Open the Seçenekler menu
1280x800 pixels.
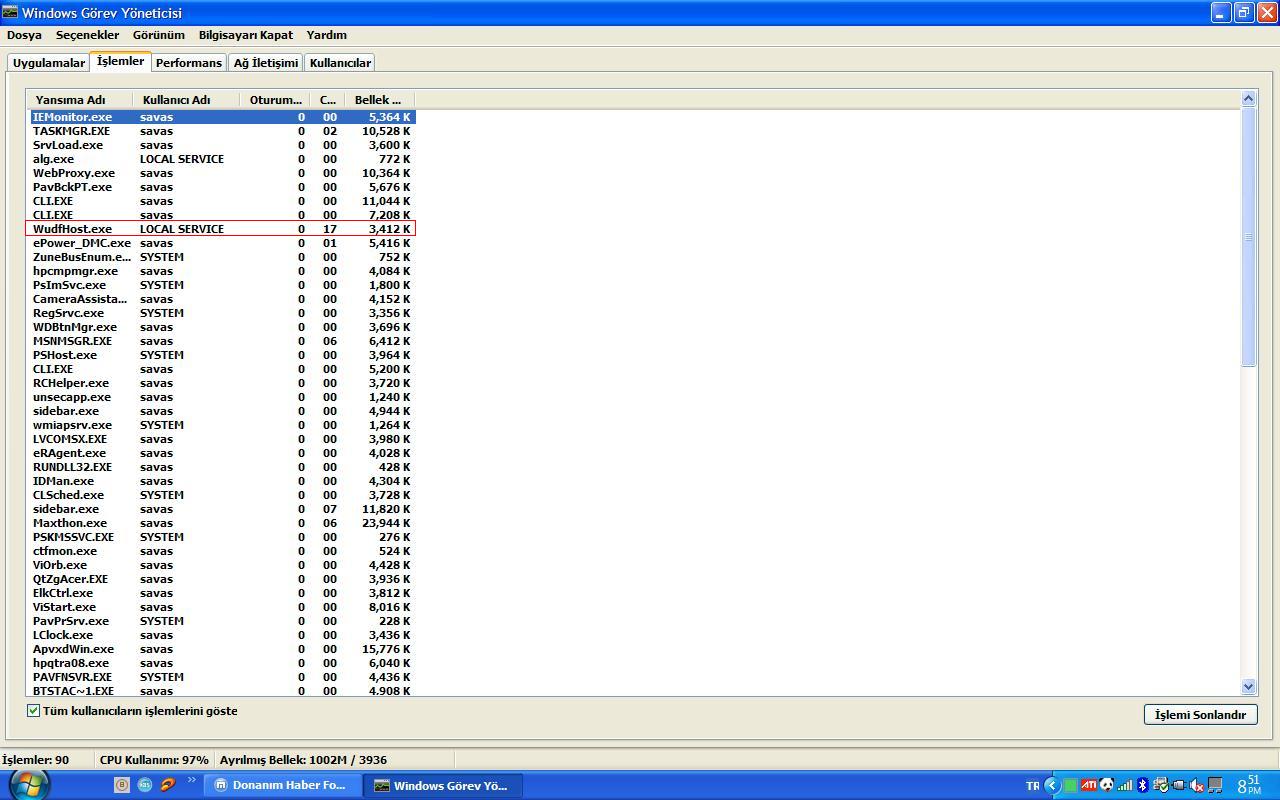click(87, 35)
